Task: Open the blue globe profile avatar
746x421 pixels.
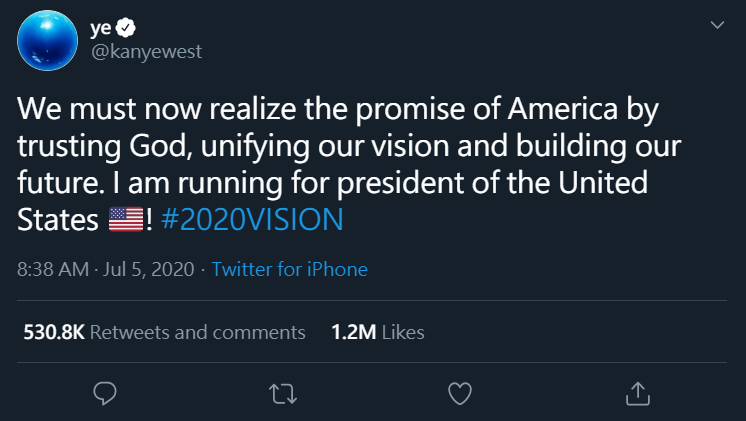Action: coord(46,40)
